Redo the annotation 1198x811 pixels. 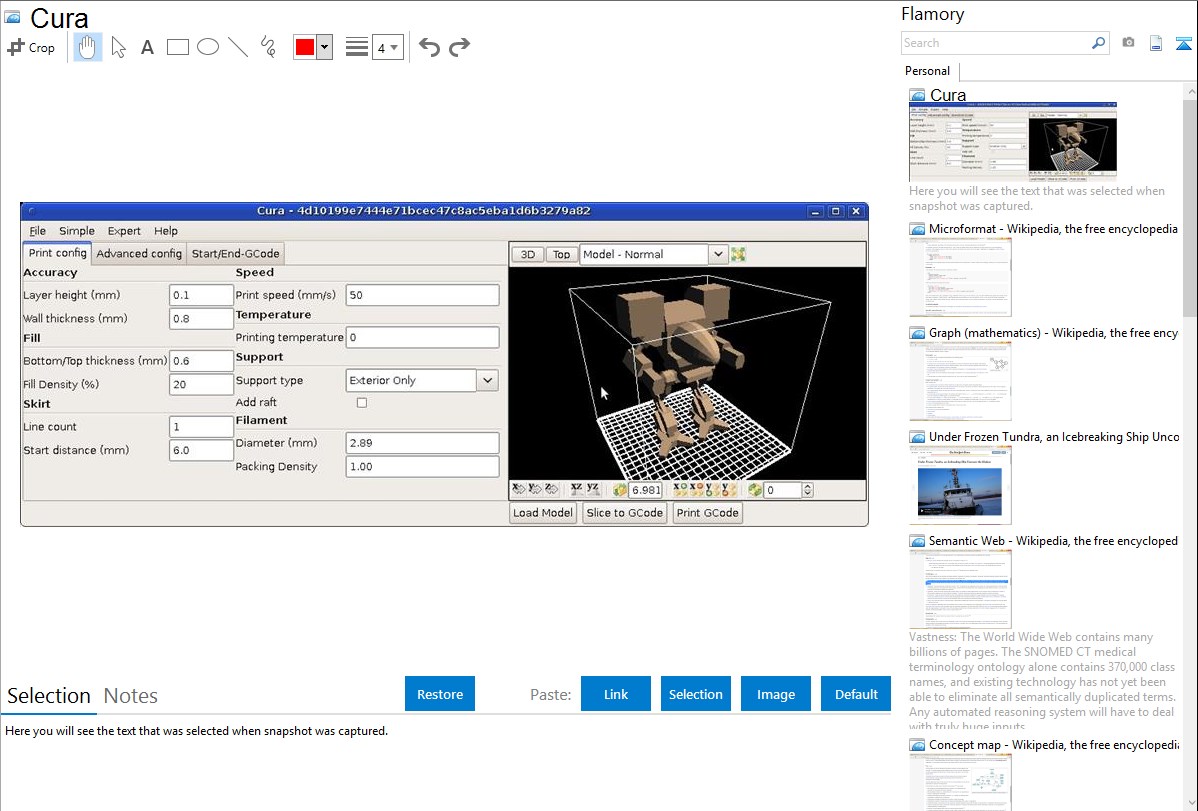pos(459,47)
